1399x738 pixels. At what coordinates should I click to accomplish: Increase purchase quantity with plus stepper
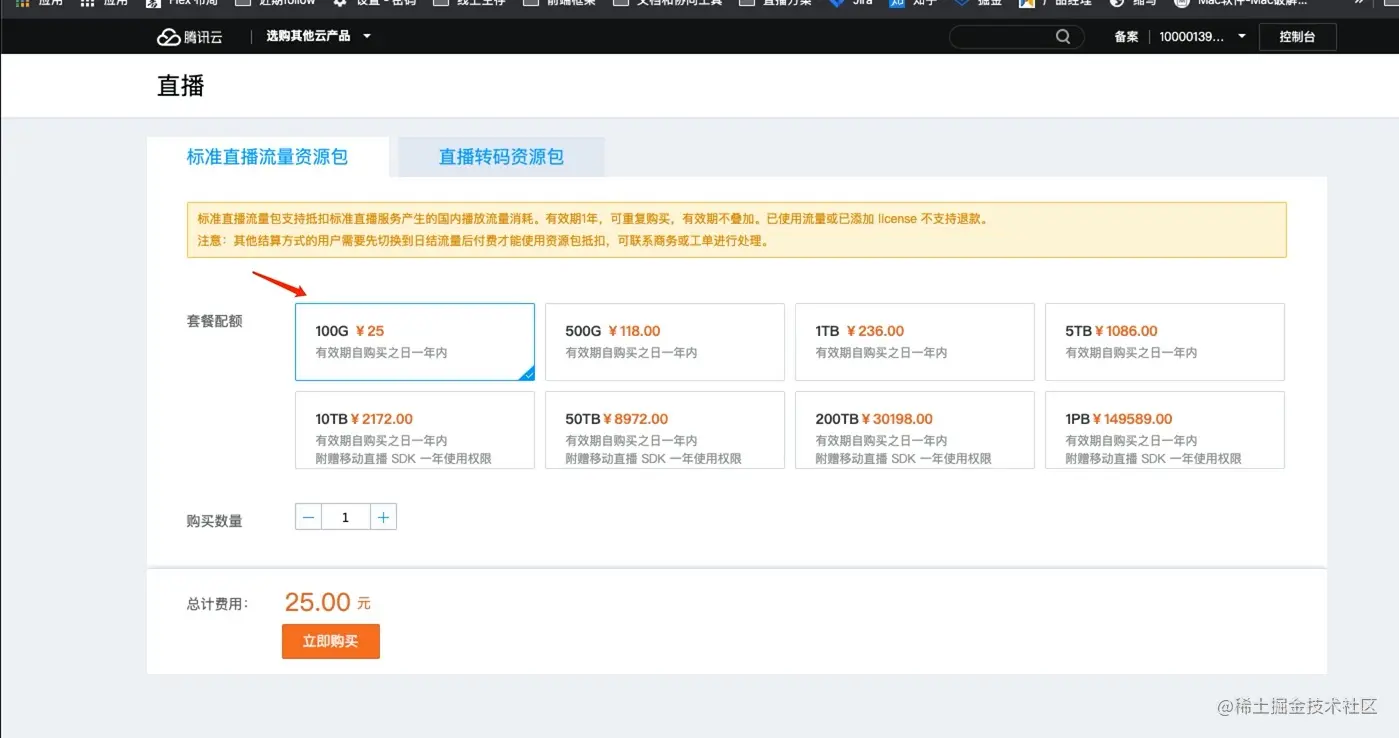(383, 516)
